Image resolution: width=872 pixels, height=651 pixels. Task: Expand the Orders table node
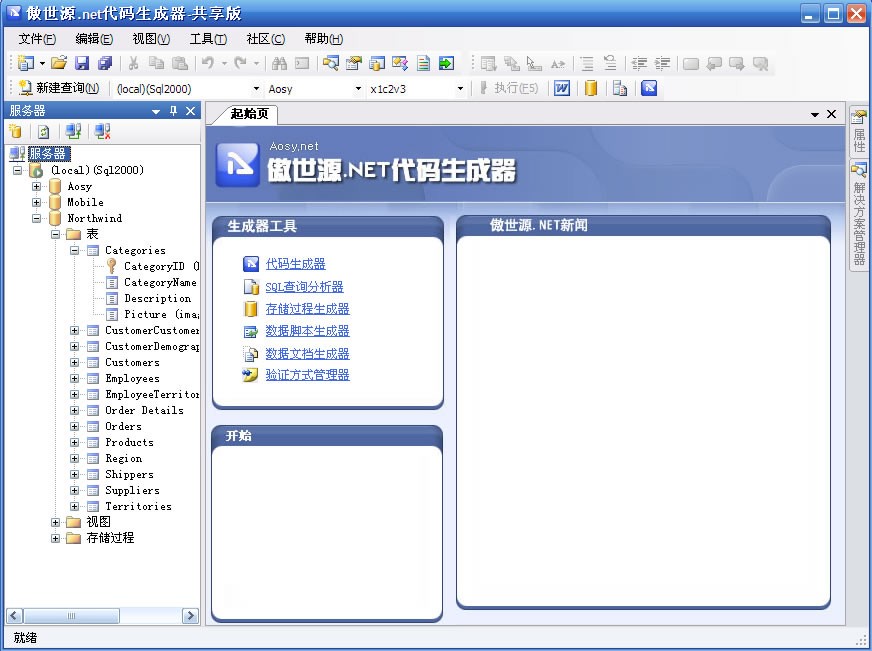(x=75, y=426)
